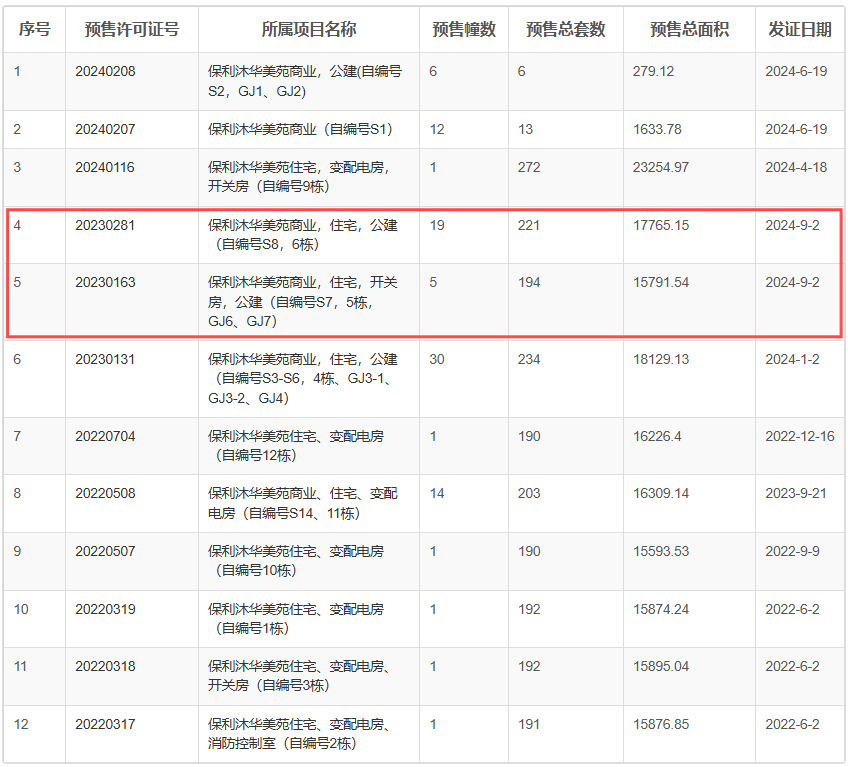848x767 pixels.
Task: Click project name with 自编号10栋
Action: 296,561
